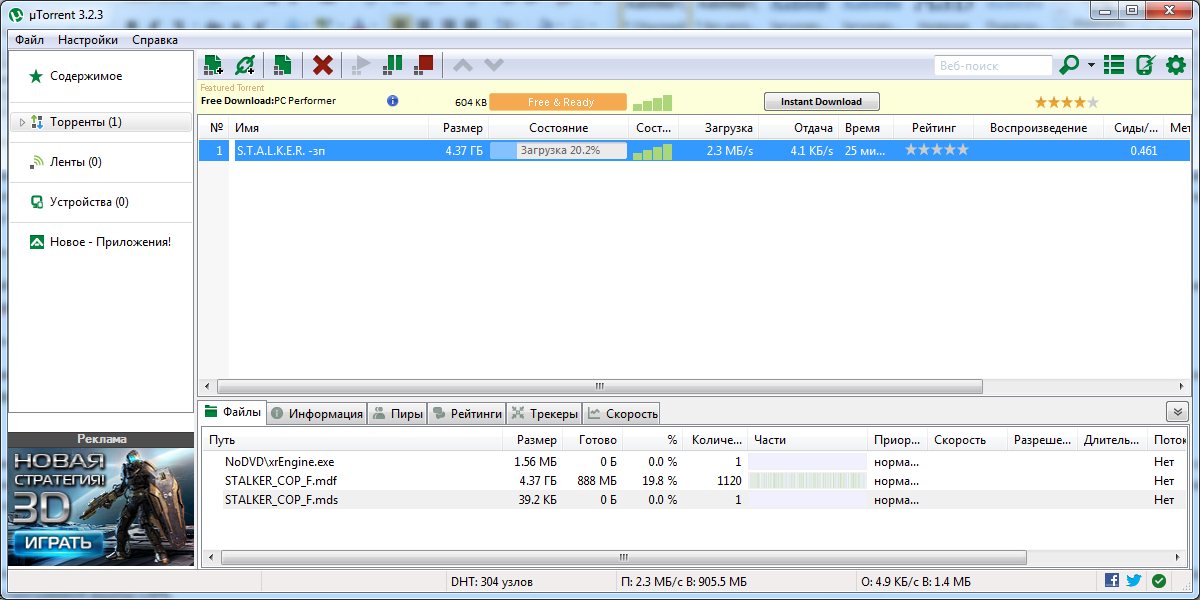The image size is (1200, 600).
Task: Click the Free & Ready button
Action: coord(558,102)
